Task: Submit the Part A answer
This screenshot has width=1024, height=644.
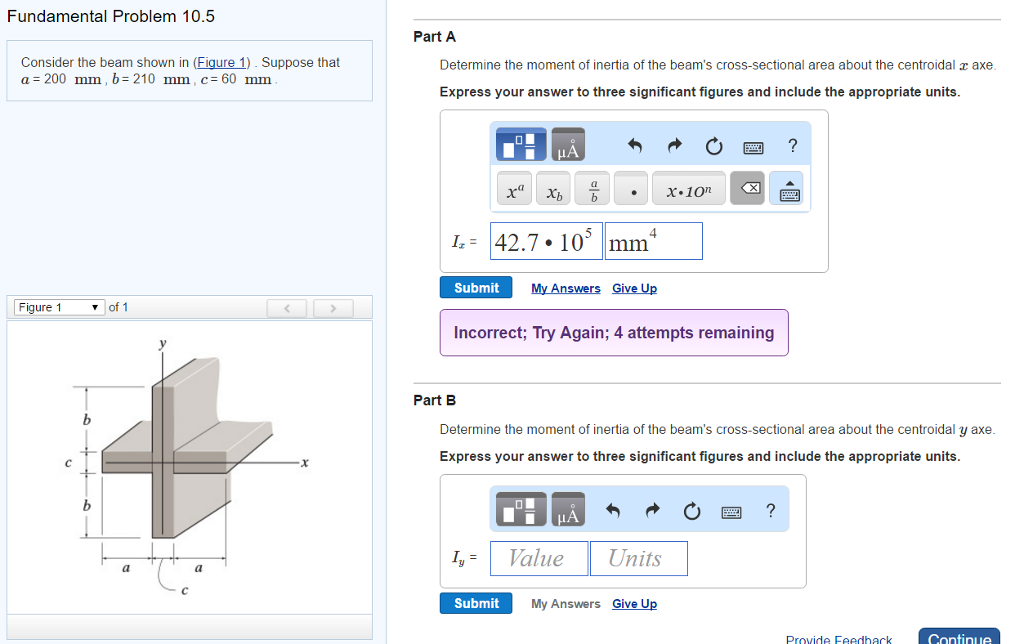Action: click(x=476, y=287)
